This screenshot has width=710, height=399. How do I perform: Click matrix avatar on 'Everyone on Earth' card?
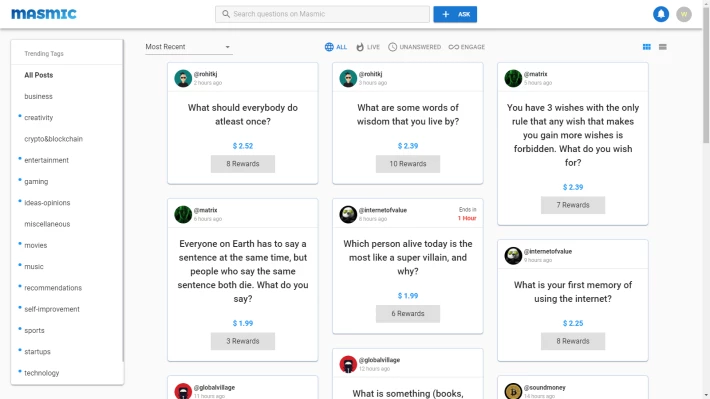(x=183, y=214)
